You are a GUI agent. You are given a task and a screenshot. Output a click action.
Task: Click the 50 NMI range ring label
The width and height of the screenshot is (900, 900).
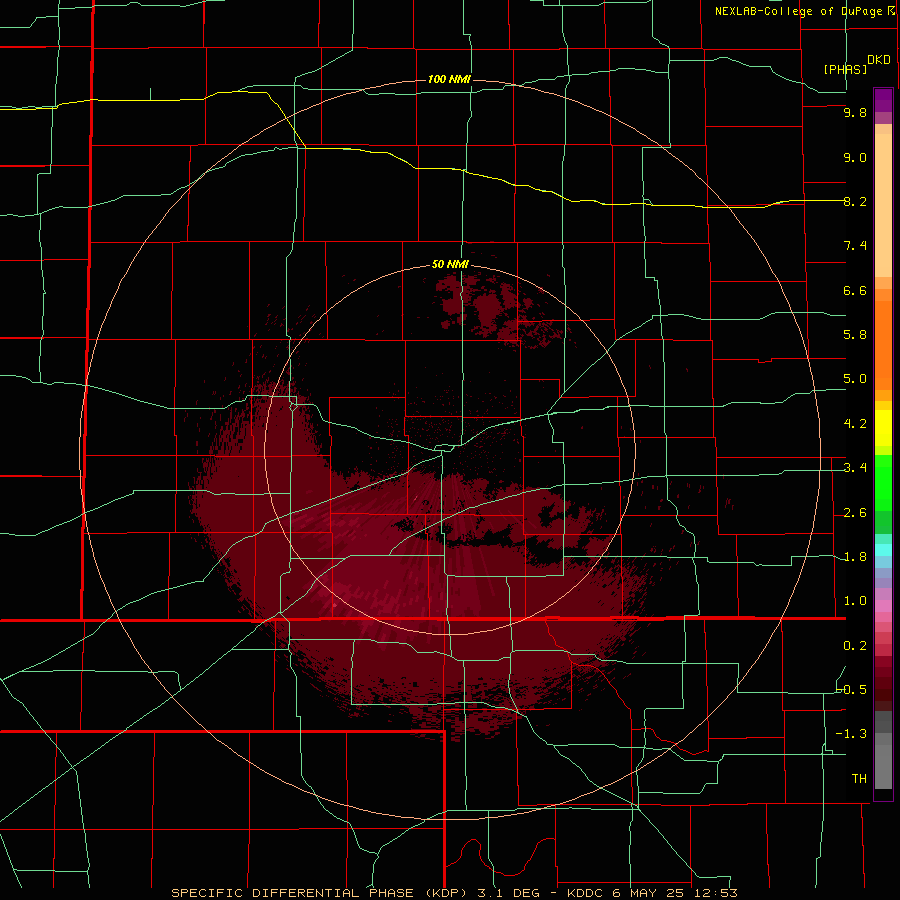pyautogui.click(x=450, y=264)
